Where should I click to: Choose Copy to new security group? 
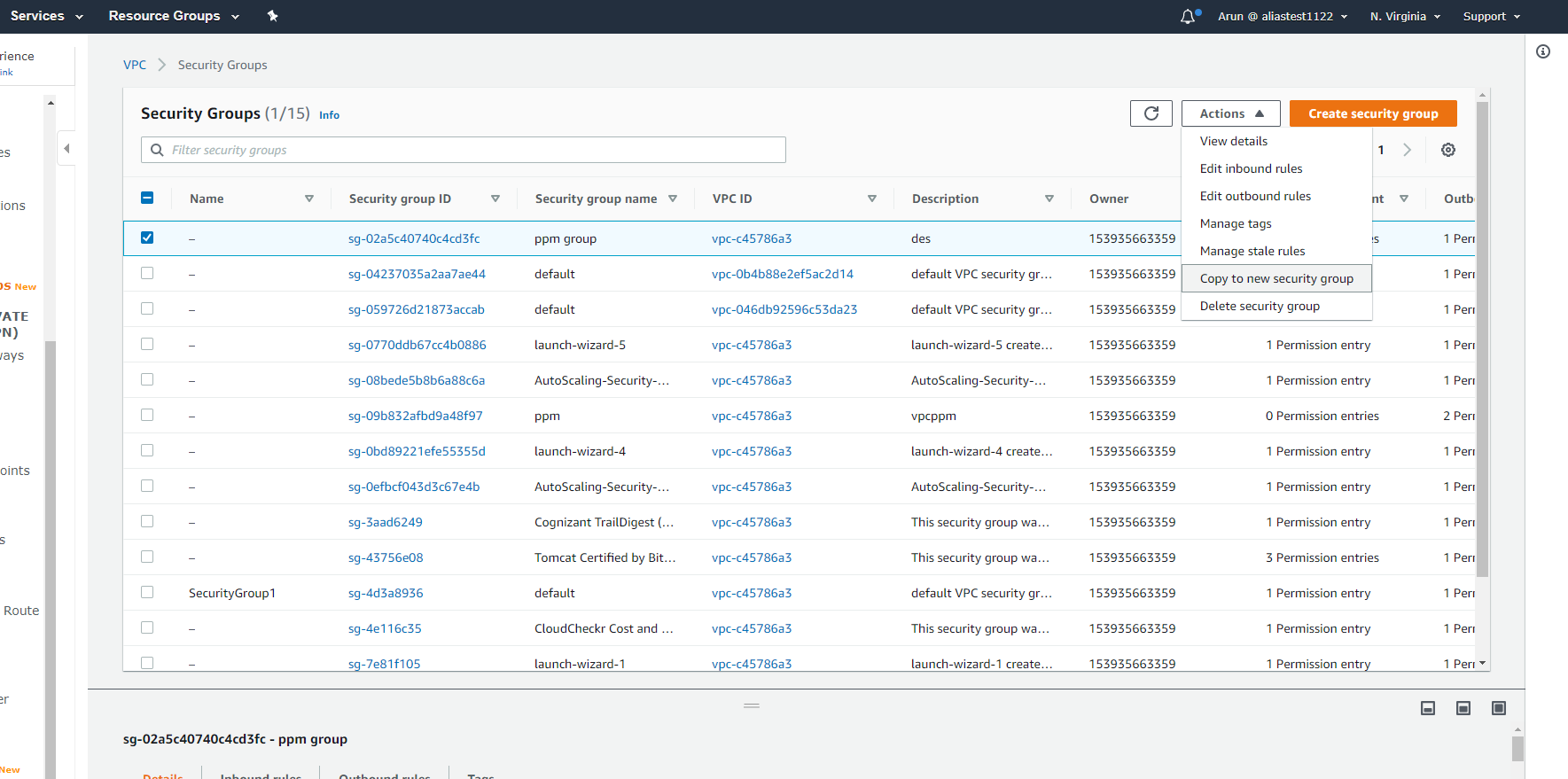click(x=1275, y=278)
